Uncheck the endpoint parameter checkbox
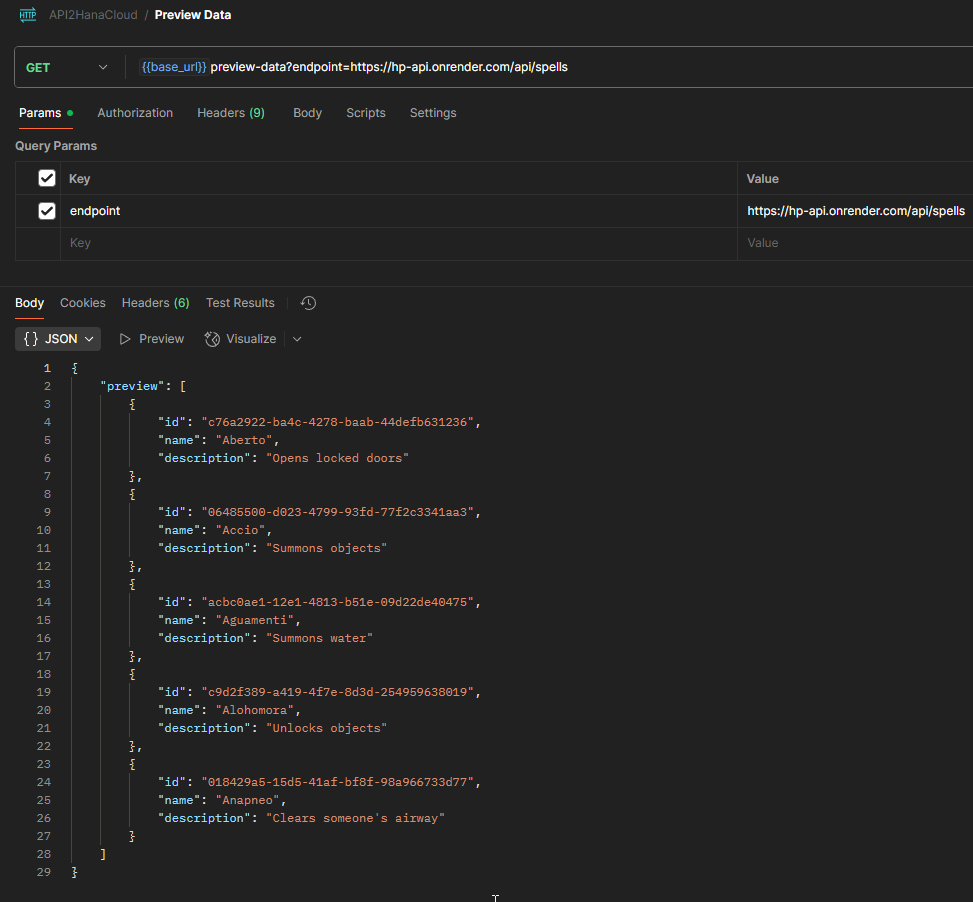The width and height of the screenshot is (973, 902). pyautogui.click(x=47, y=211)
